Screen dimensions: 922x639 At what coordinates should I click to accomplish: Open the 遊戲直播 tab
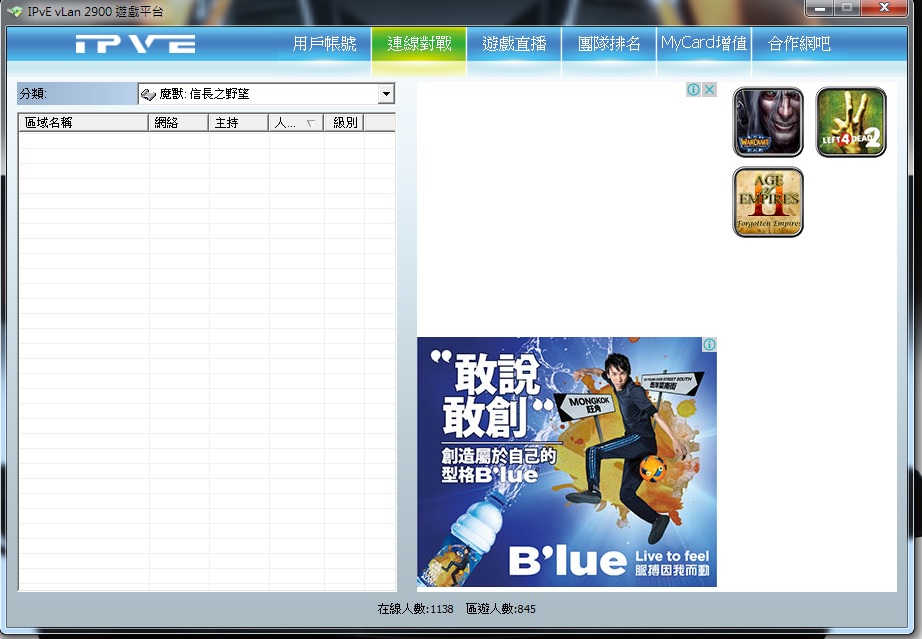514,44
